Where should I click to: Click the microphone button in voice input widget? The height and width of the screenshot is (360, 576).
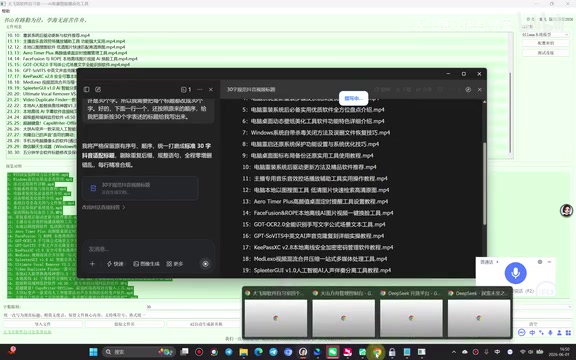coord(515,273)
